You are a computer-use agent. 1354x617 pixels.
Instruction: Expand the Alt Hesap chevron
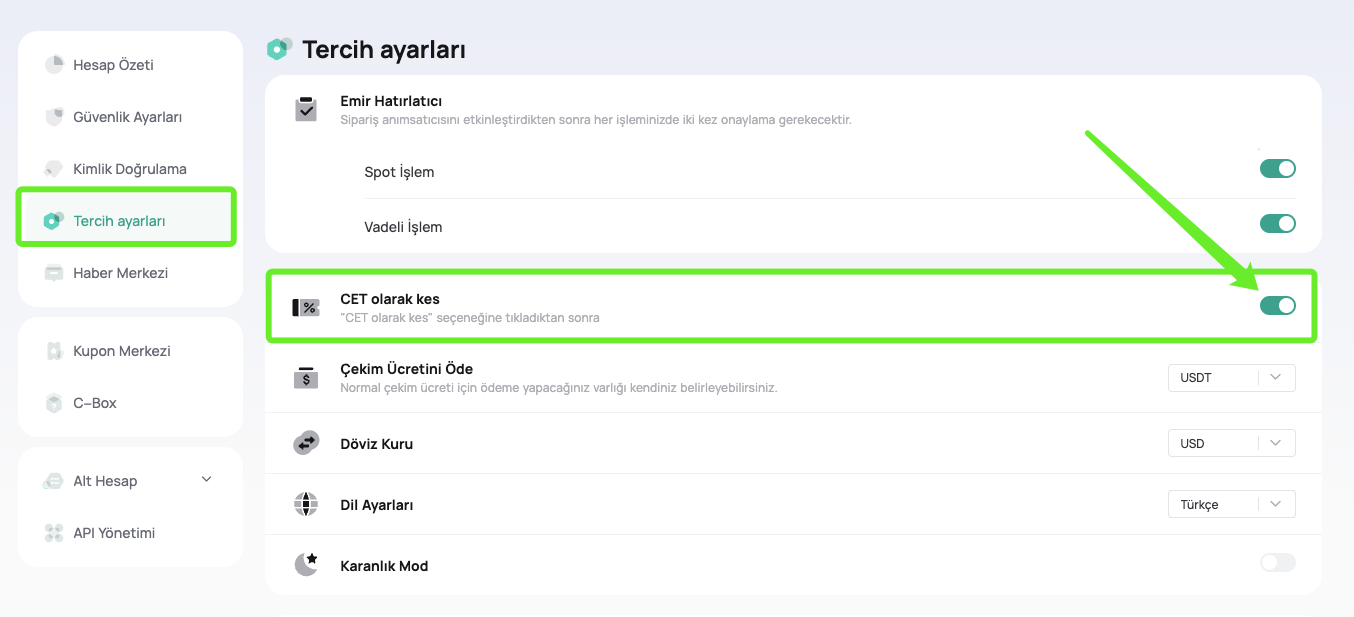(207, 479)
